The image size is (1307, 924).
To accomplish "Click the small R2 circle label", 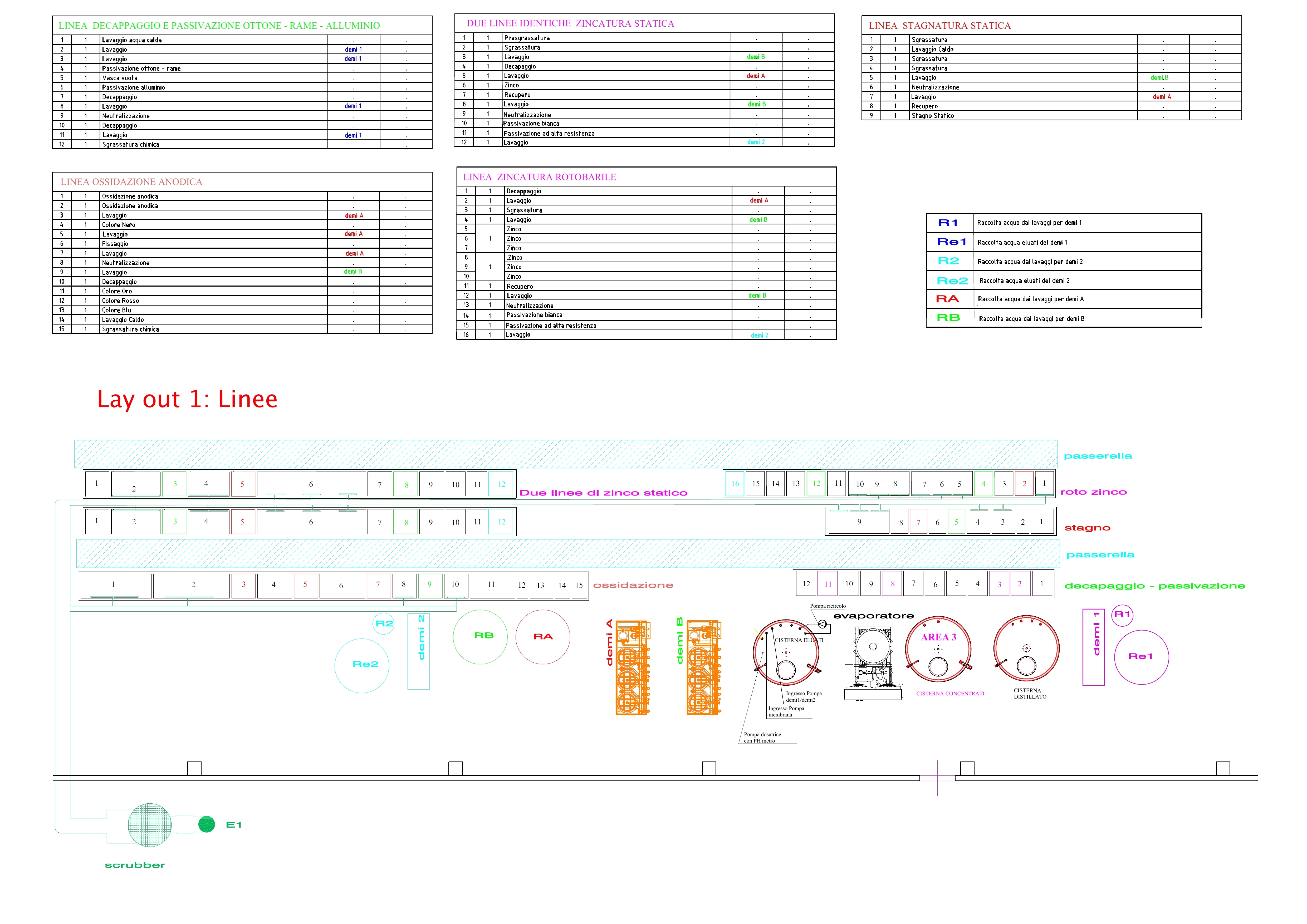I will [384, 623].
